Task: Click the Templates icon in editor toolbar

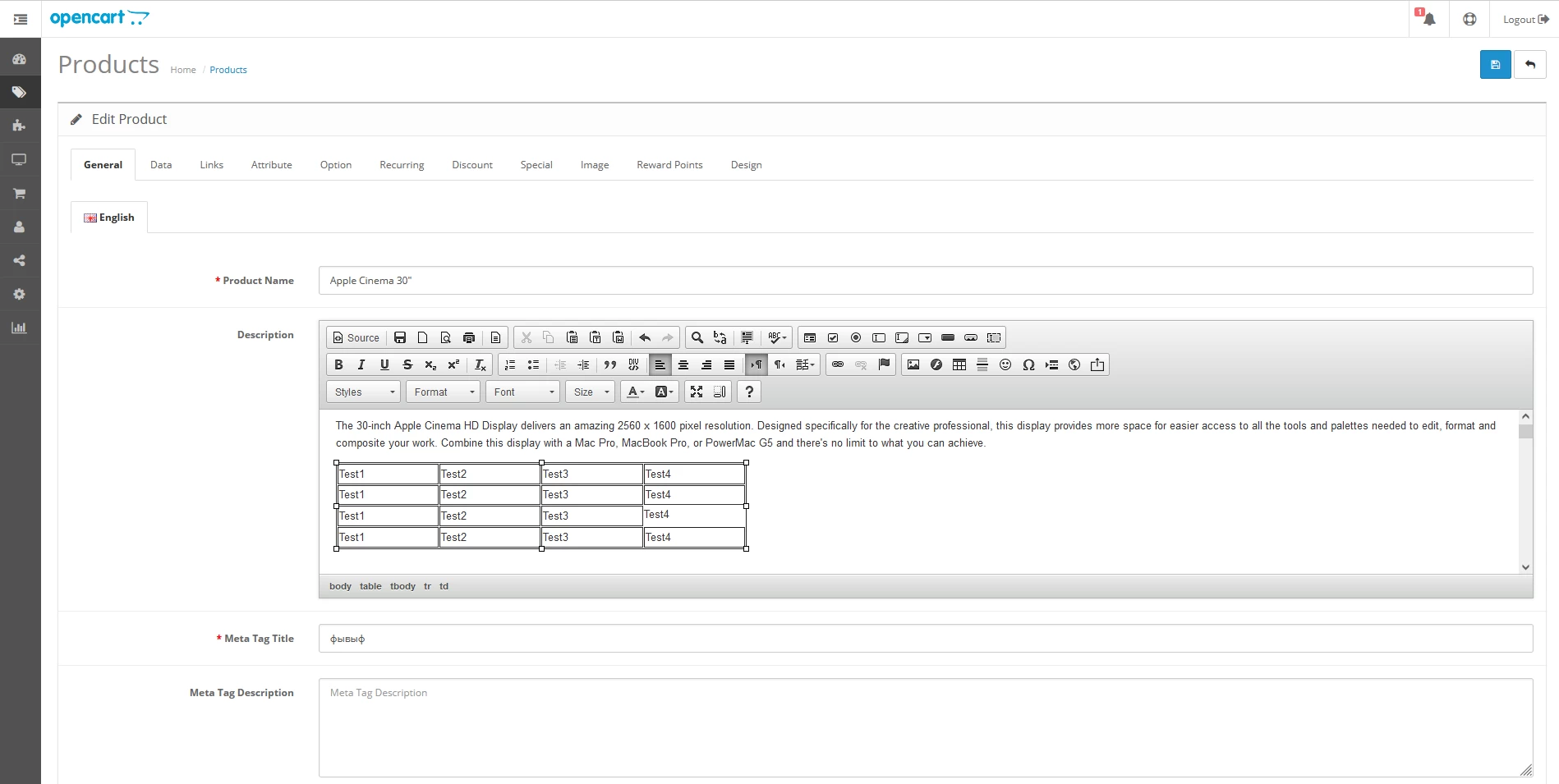Action: [x=495, y=337]
